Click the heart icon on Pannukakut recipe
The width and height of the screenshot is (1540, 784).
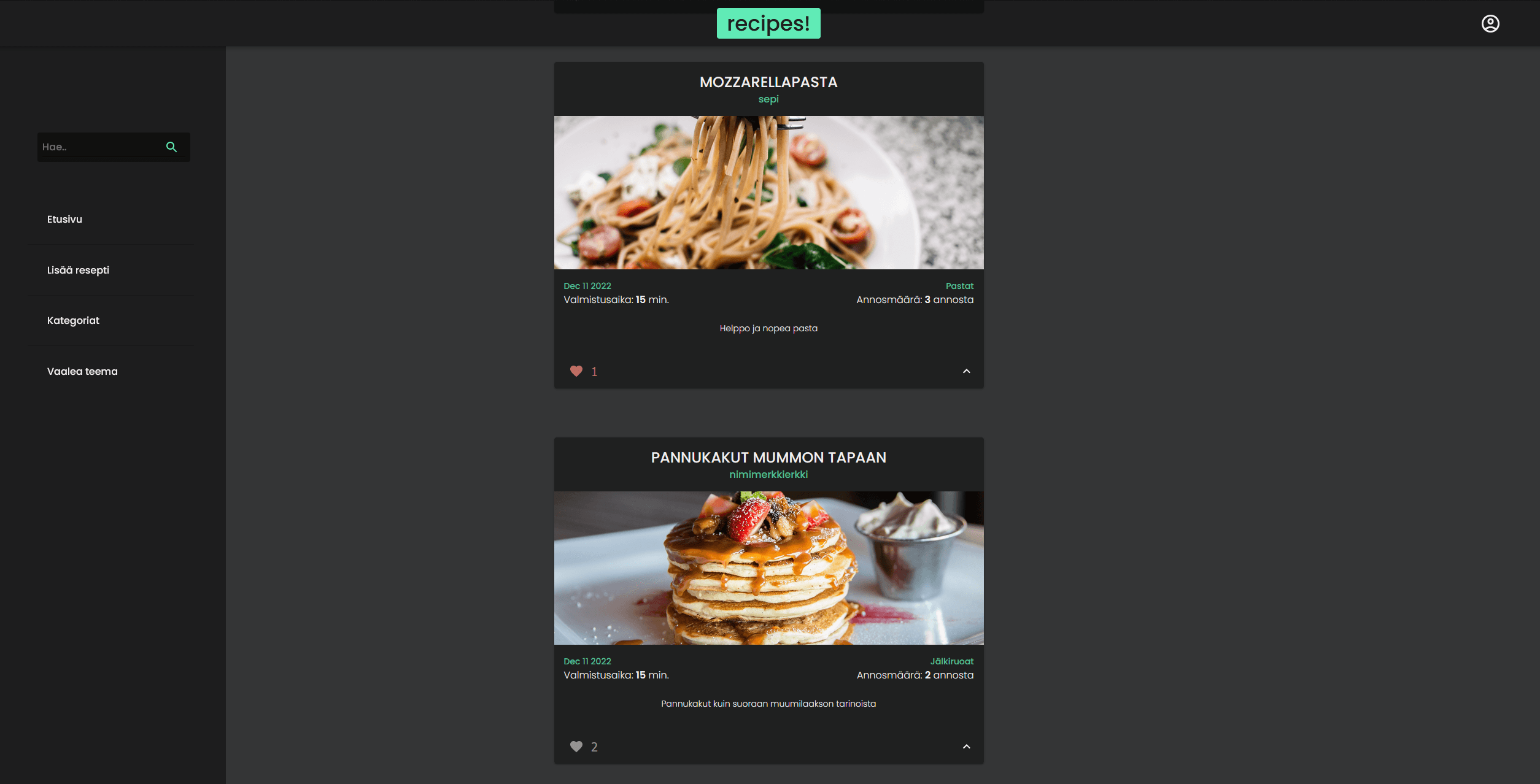click(x=576, y=746)
